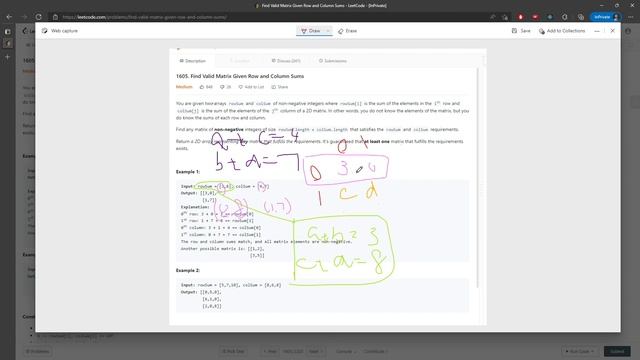Click Contribute in background LeetCode page
Screen dimensions: 640x360
click(x=375, y=351)
